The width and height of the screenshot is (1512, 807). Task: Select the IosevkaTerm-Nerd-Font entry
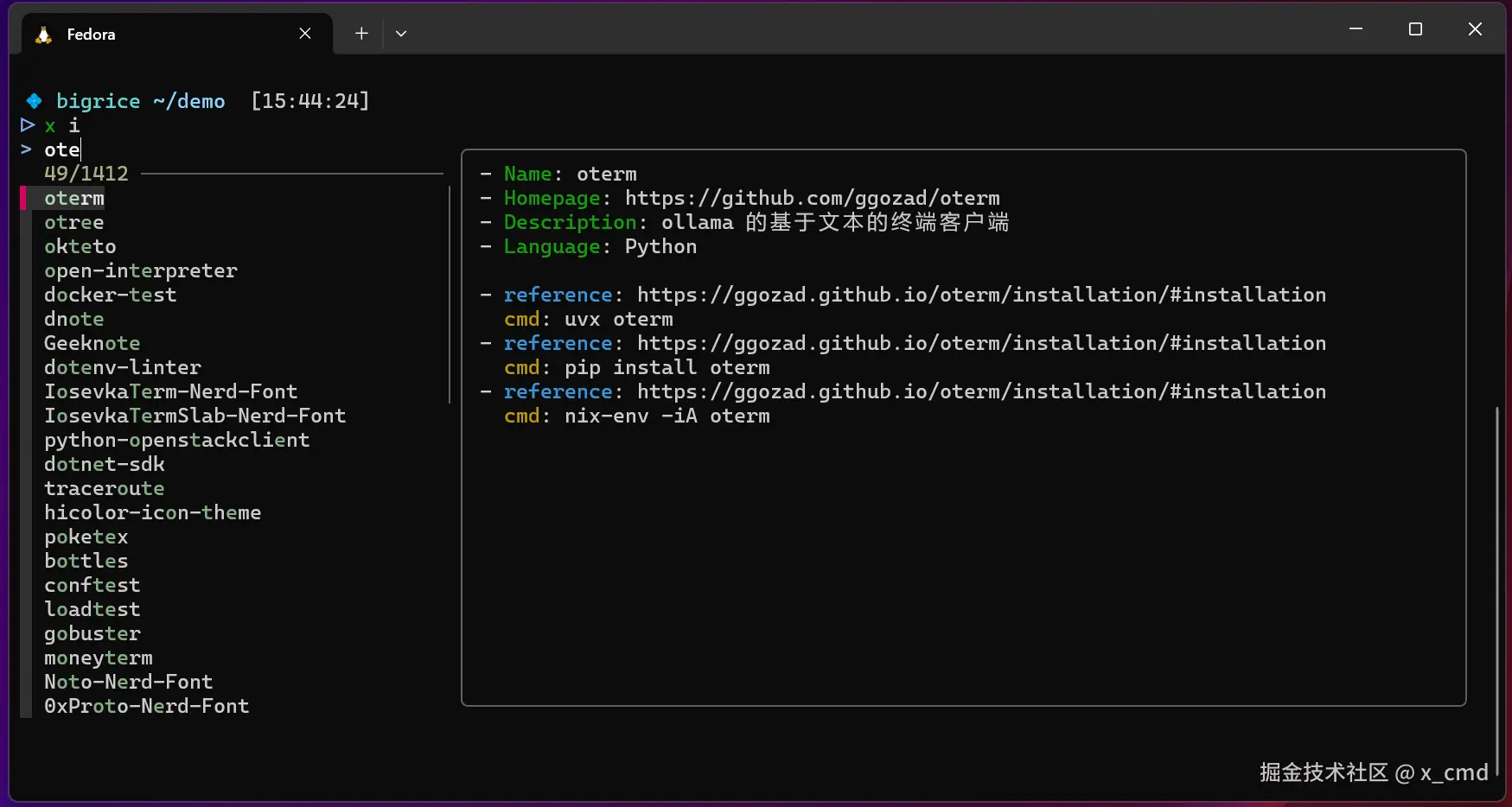(171, 391)
